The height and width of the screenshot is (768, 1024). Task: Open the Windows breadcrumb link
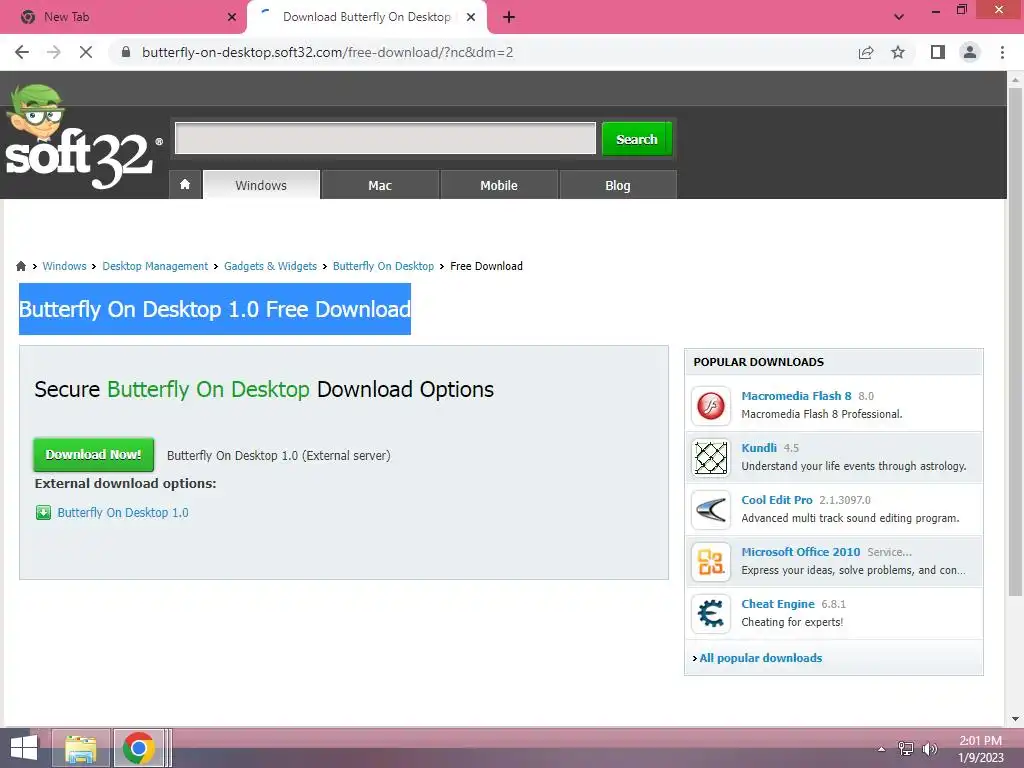click(64, 266)
